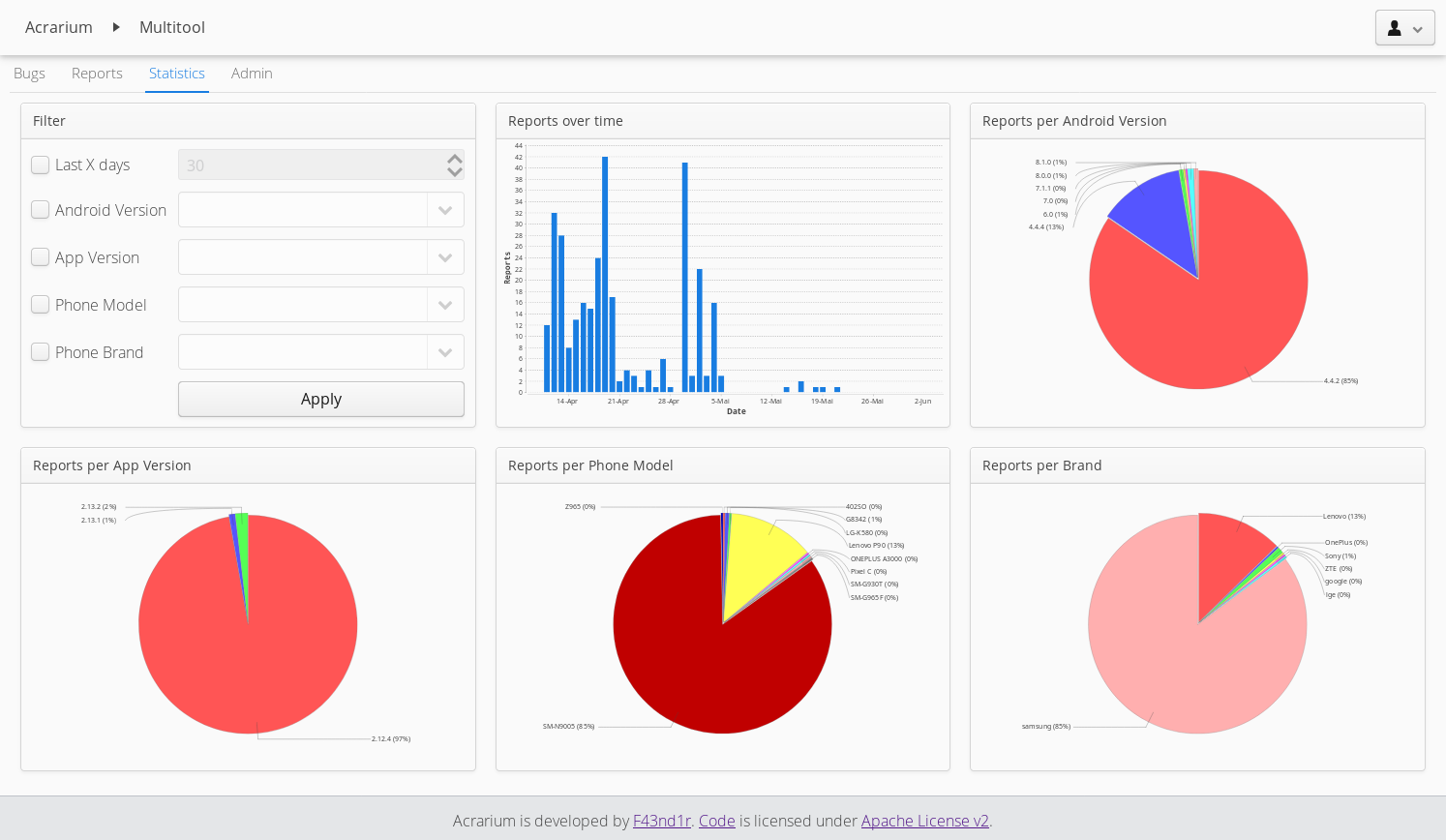Image resolution: width=1446 pixels, height=840 pixels.
Task: Open the user account menu icon
Action: tap(1404, 28)
